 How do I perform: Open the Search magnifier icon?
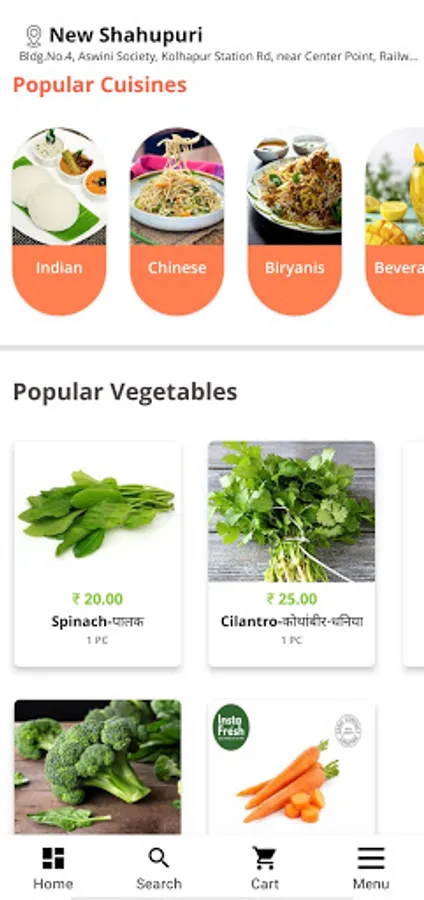click(159, 858)
